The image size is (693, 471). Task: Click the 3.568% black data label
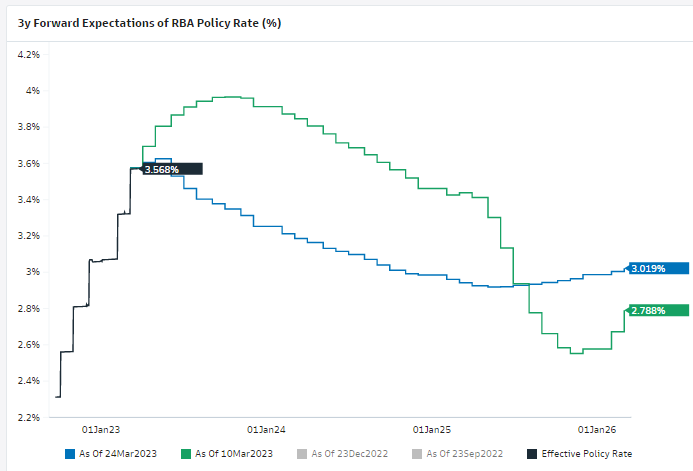pyautogui.click(x=162, y=169)
